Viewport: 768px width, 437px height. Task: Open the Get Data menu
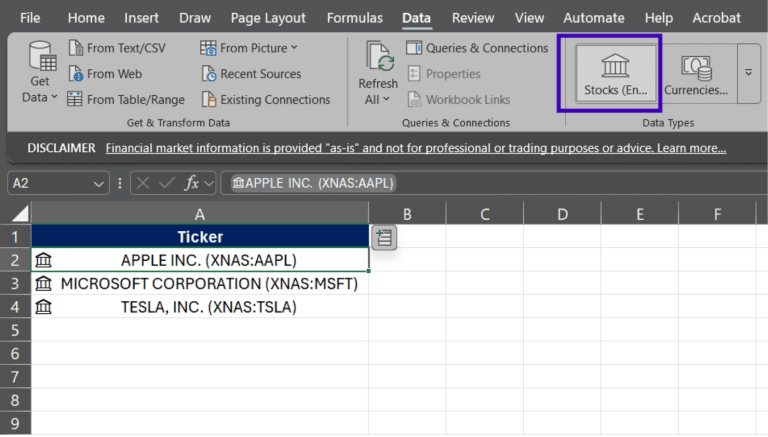pyautogui.click(x=40, y=73)
